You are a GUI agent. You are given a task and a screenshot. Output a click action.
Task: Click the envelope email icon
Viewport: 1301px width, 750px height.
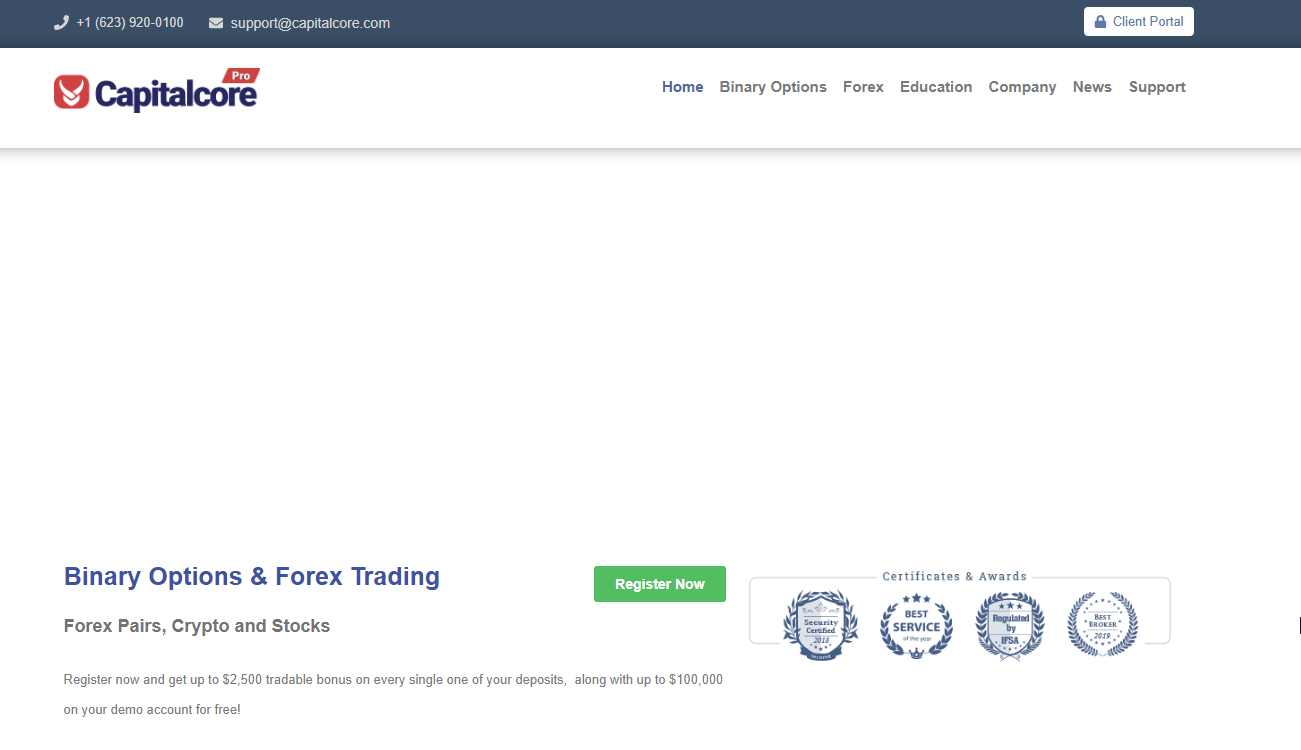click(216, 23)
